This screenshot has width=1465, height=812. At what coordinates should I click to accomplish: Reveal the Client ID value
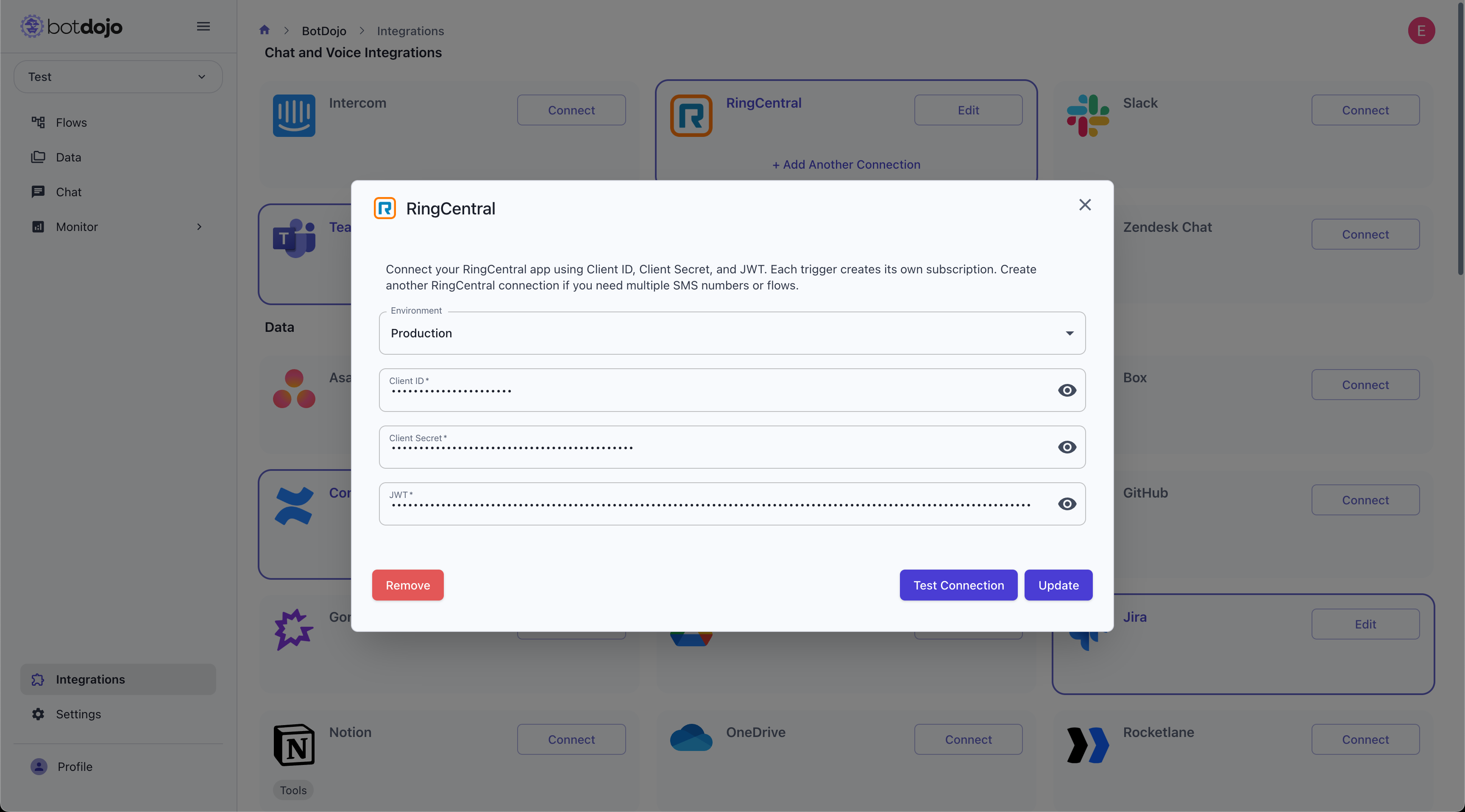pyautogui.click(x=1067, y=390)
